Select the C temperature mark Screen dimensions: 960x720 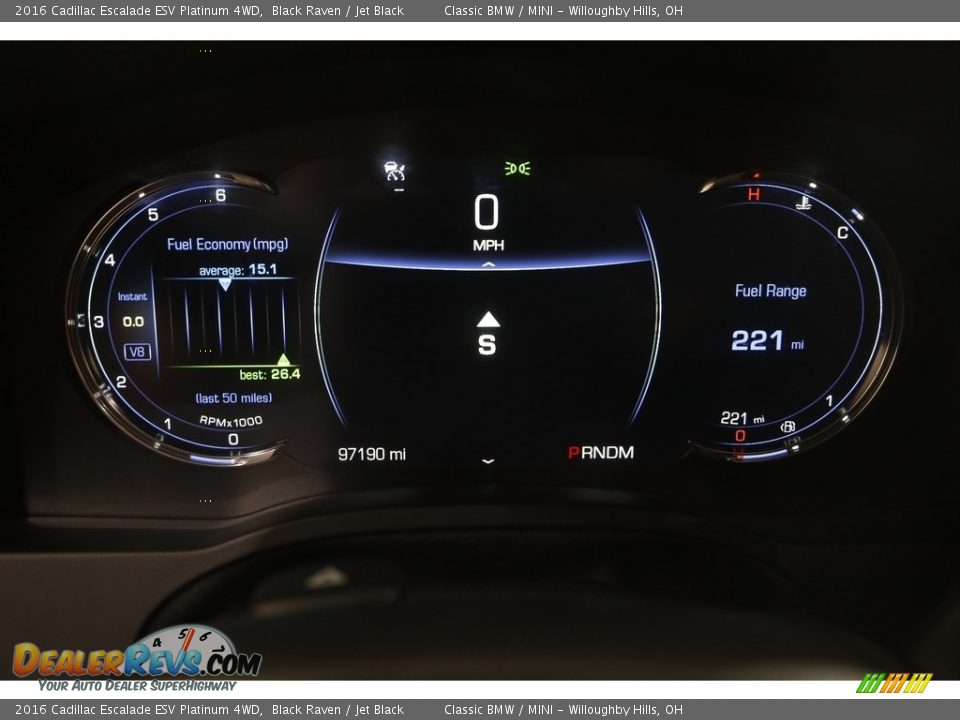[842, 233]
